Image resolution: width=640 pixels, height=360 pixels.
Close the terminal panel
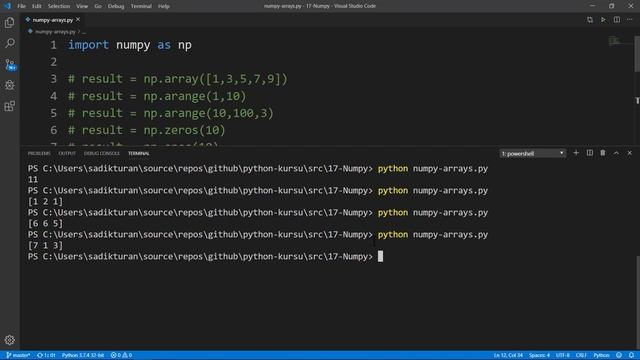(x=630, y=153)
